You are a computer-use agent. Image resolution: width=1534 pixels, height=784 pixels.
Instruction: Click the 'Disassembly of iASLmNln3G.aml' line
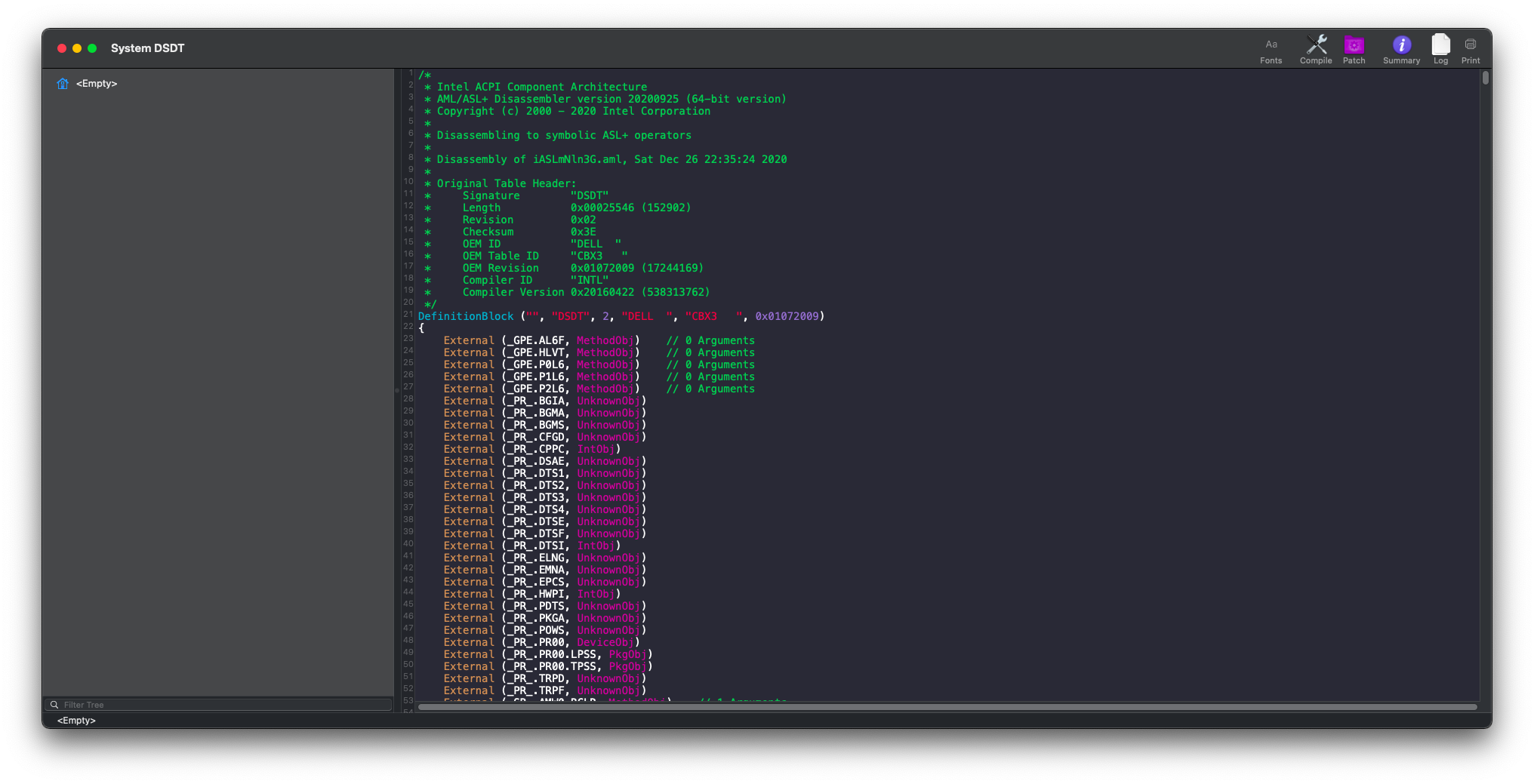click(x=605, y=159)
